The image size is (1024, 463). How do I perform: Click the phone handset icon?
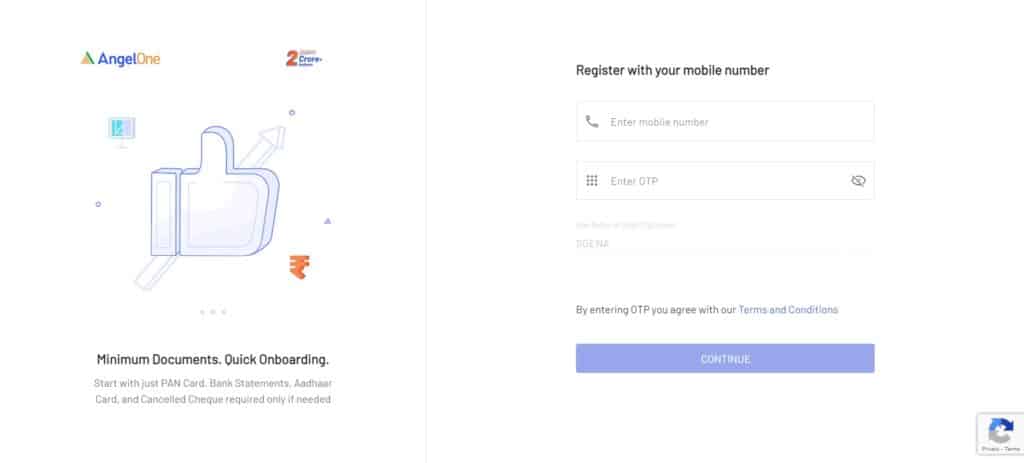[x=592, y=121]
